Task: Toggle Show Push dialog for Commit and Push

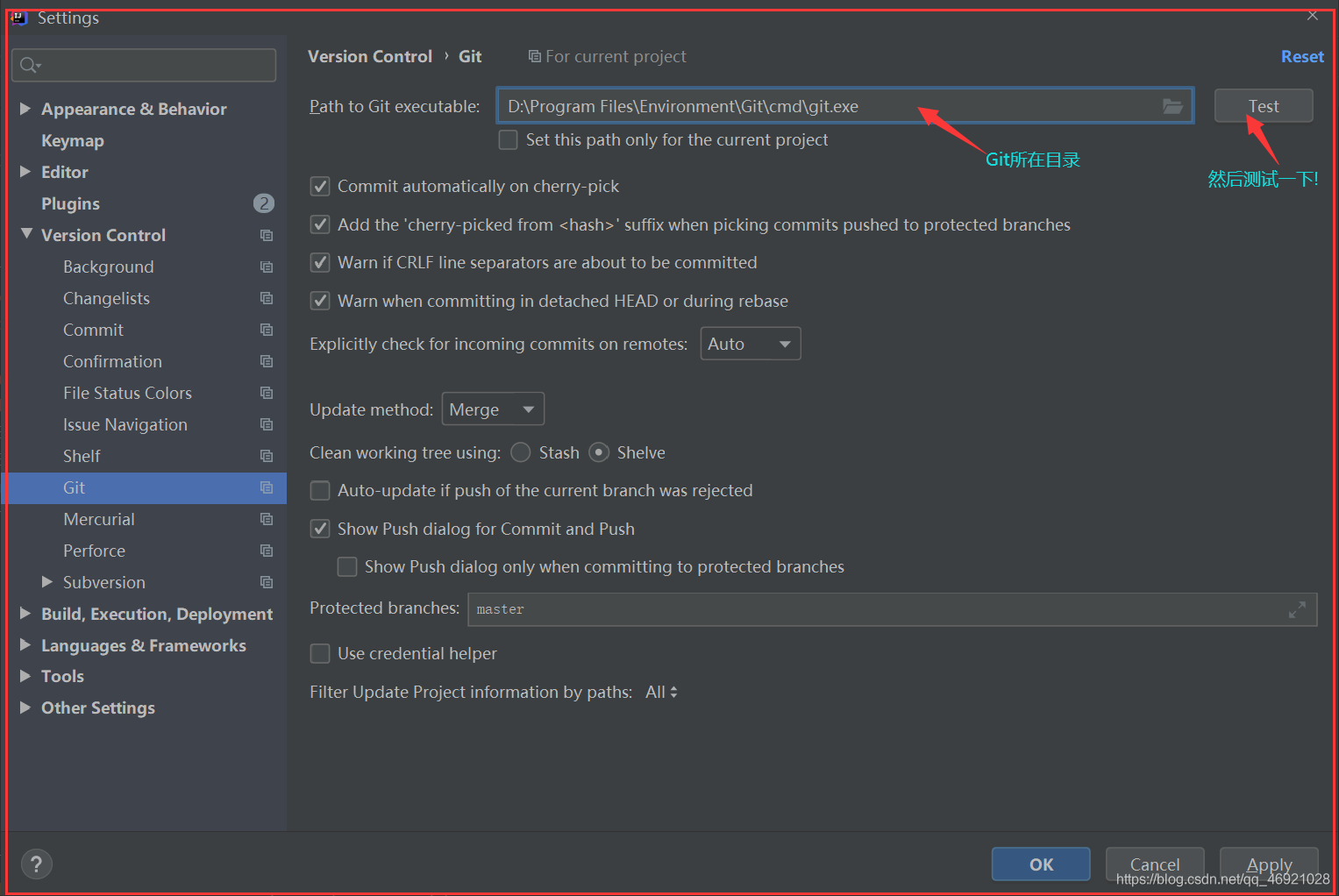Action: coord(320,529)
